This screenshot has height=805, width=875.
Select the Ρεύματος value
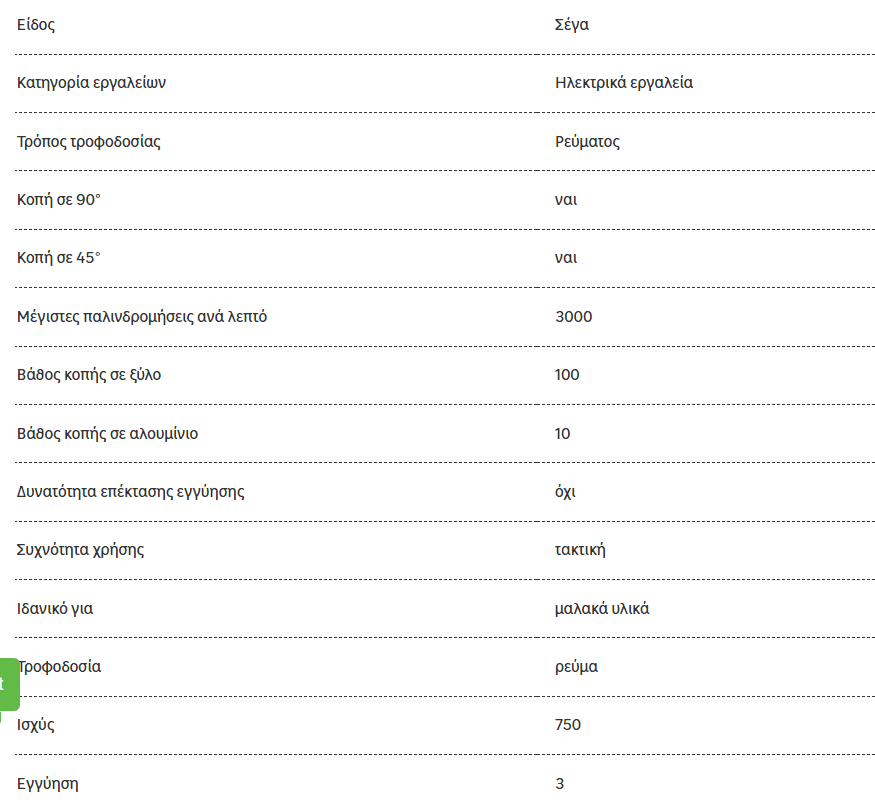[587, 142]
